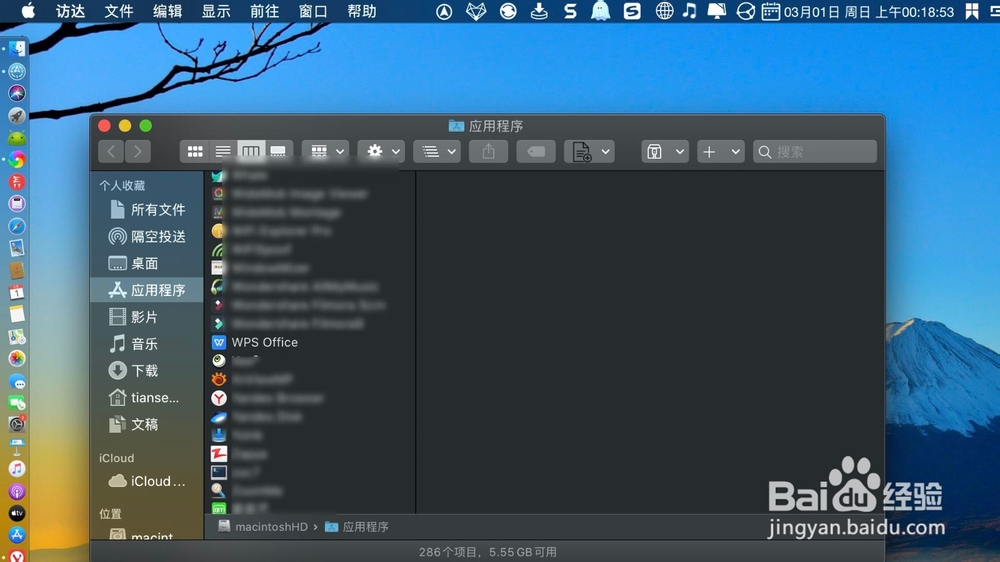The image size is (1000, 562).
Task: Open Launchpad rocket in the Dock
Action: [x=17, y=115]
